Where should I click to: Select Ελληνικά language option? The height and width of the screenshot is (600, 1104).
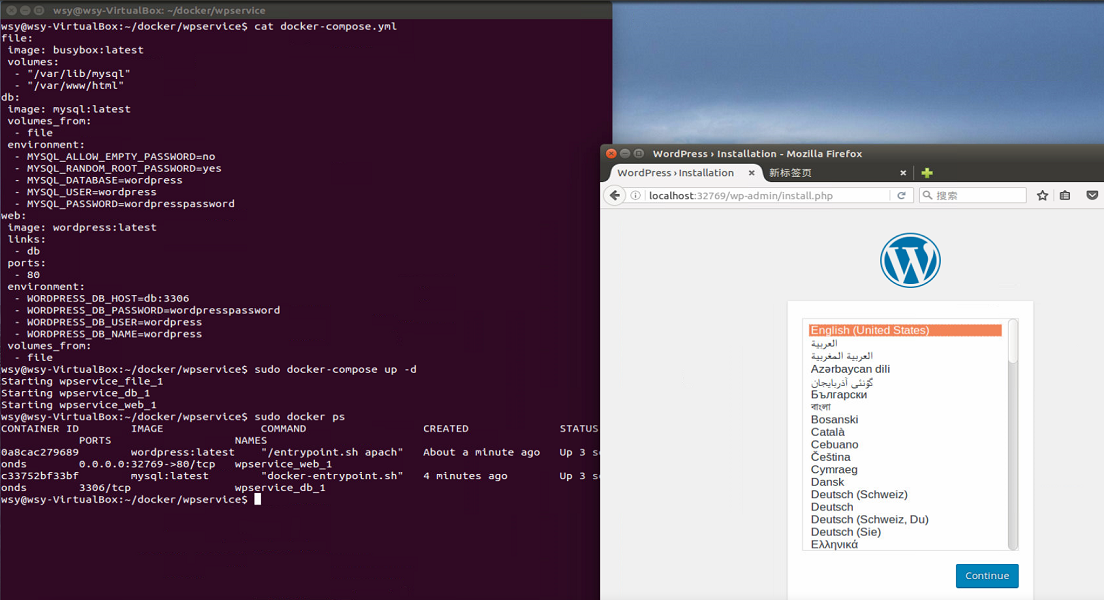tap(834, 544)
